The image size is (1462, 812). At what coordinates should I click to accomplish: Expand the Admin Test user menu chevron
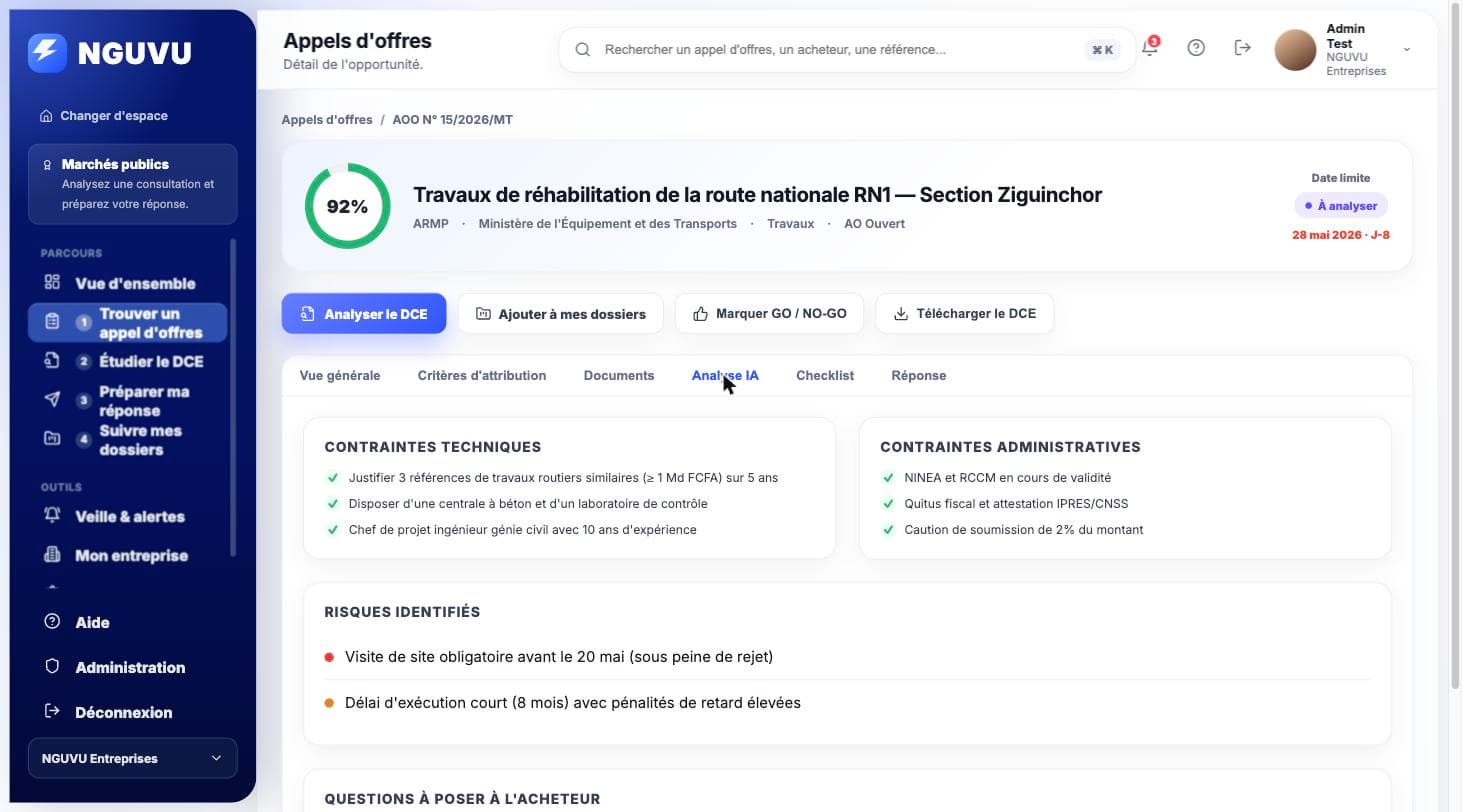point(1407,49)
